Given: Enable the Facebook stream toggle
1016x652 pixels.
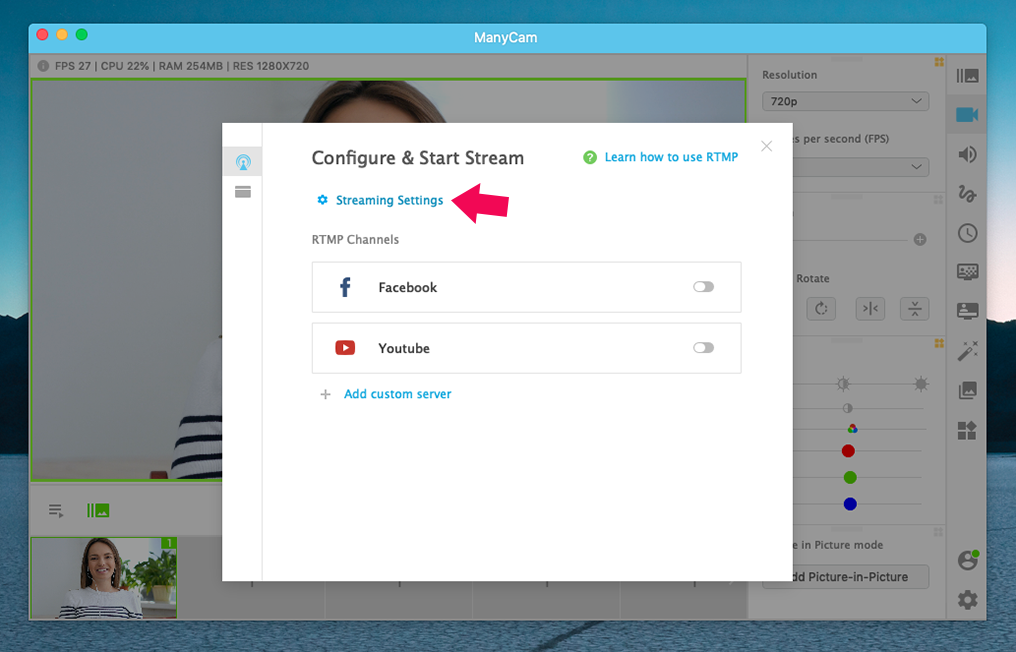Looking at the screenshot, I should (703, 287).
